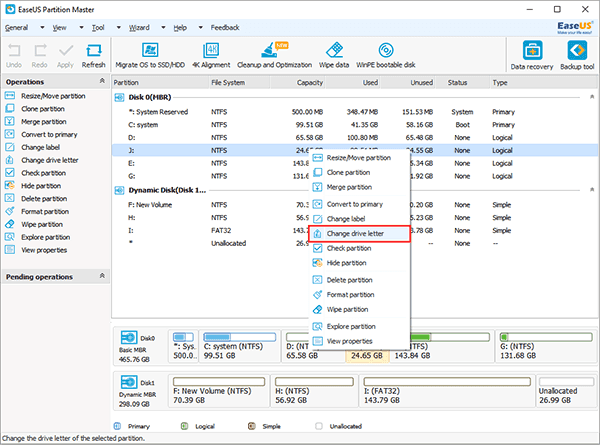Viewport: 600px width, 445px height.
Task: Select Format partition in Operations panel
Action: coord(37,212)
